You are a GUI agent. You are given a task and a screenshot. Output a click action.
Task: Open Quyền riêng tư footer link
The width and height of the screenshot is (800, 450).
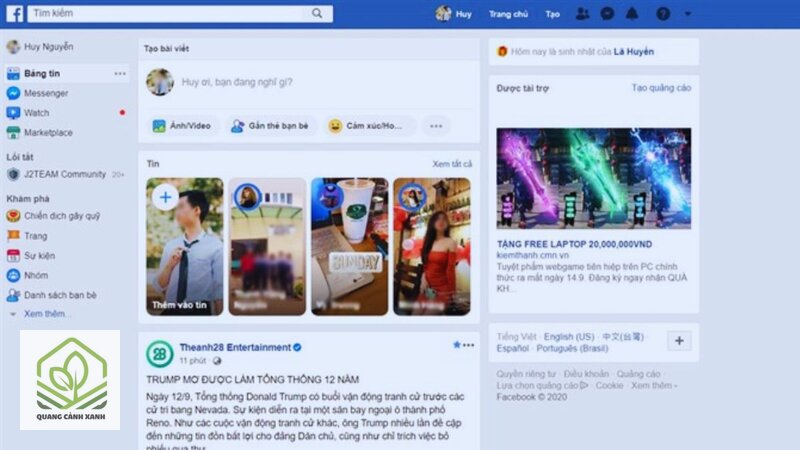(526, 374)
